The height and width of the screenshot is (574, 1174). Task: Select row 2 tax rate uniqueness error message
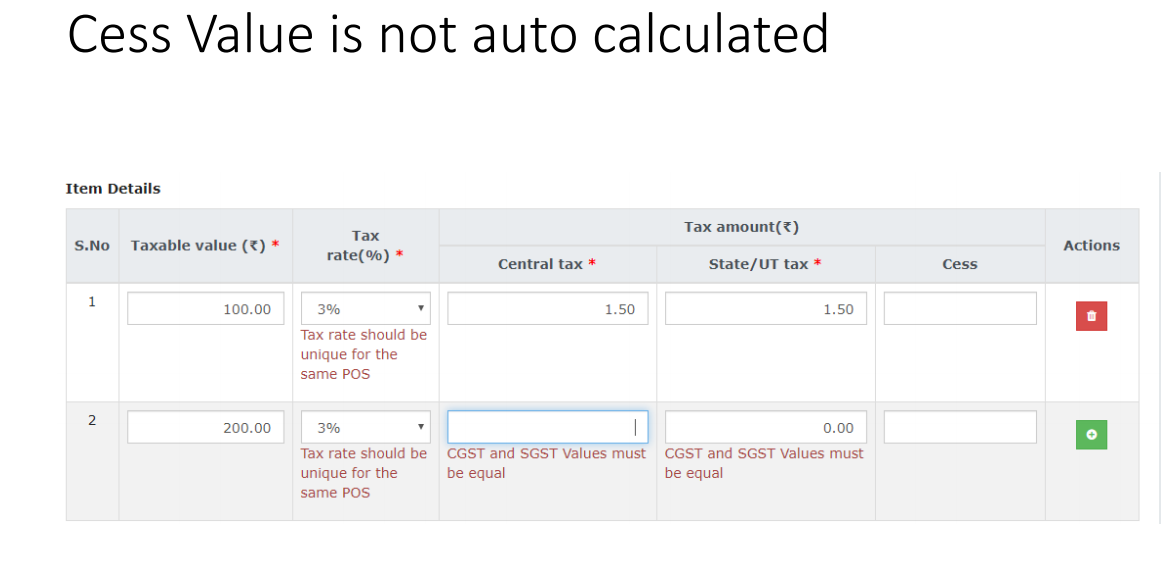tap(364, 473)
